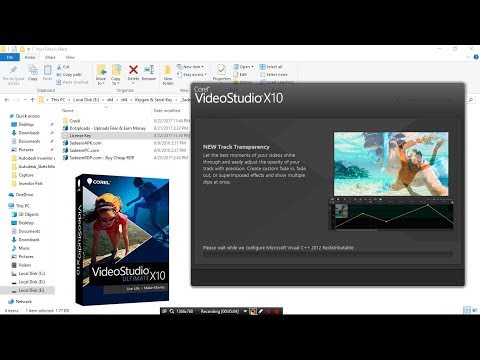Open the recording bar dropdown arrow
Screen dimensions: 480x360
pyautogui.click(x=245, y=311)
